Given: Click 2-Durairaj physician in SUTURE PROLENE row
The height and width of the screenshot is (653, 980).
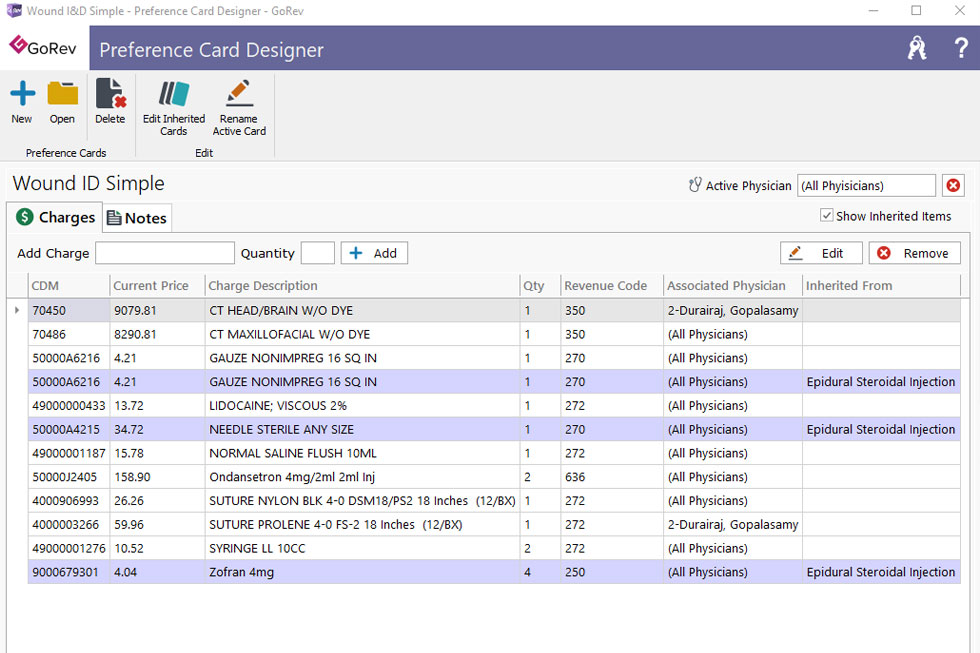Looking at the screenshot, I should tap(732, 524).
